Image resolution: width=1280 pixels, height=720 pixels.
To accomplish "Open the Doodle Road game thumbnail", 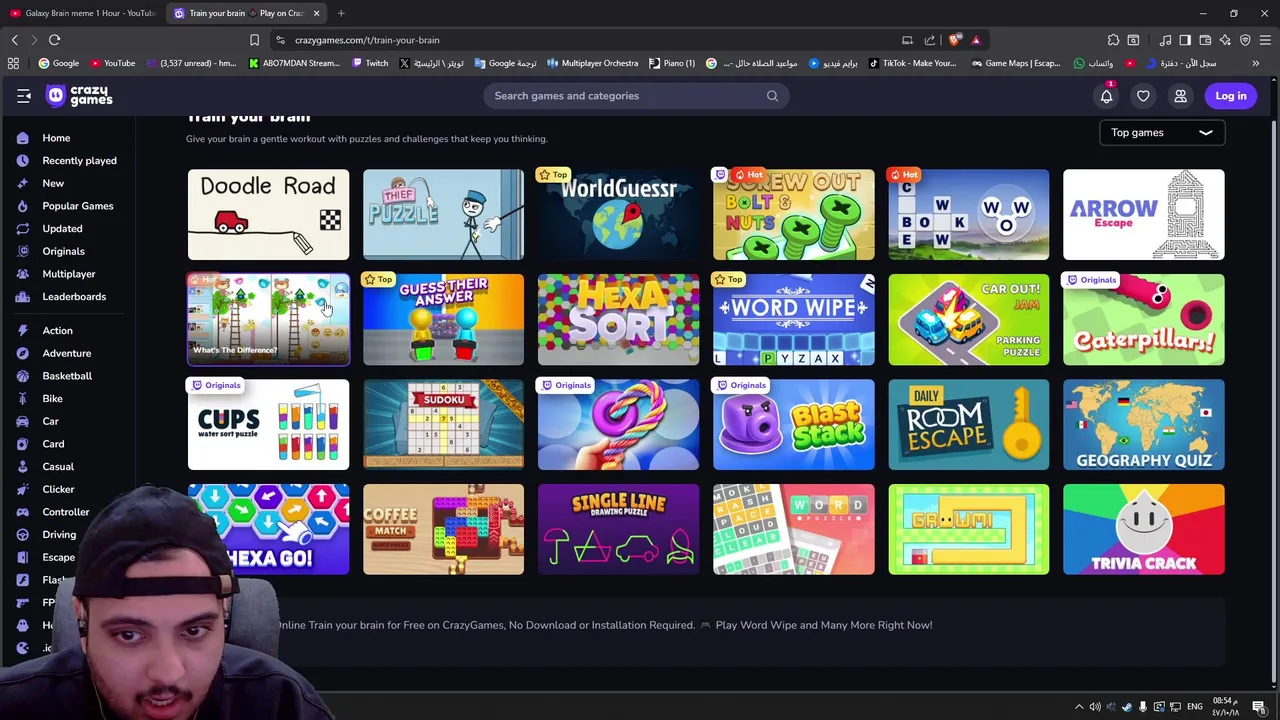I will coord(268,215).
